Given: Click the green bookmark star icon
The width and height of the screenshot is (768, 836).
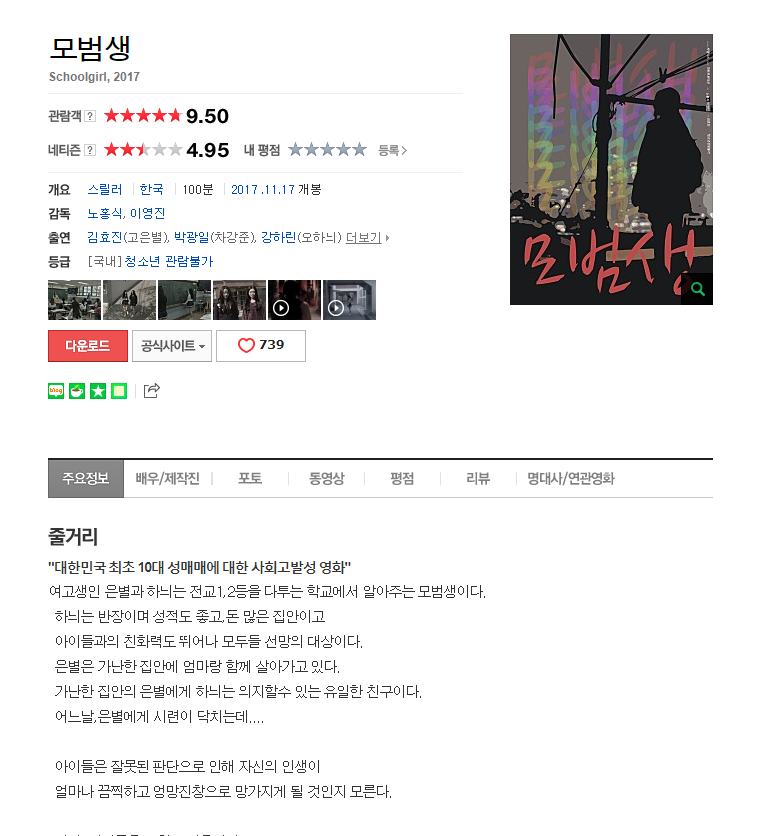Looking at the screenshot, I should pyautogui.click(x=98, y=391).
